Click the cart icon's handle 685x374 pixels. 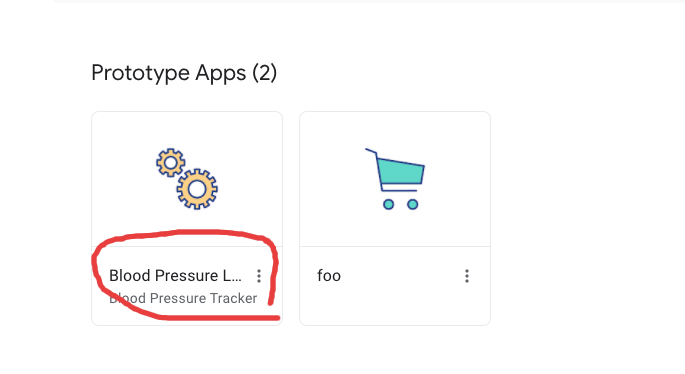point(371,151)
